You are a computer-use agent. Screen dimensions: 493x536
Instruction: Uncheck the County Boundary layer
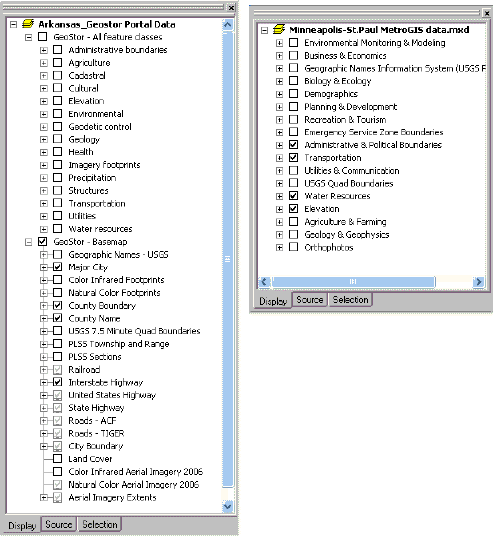coord(57,305)
